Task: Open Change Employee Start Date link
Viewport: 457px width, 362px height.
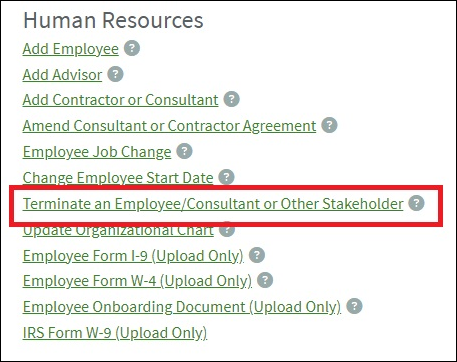Action: pyautogui.click(x=118, y=178)
